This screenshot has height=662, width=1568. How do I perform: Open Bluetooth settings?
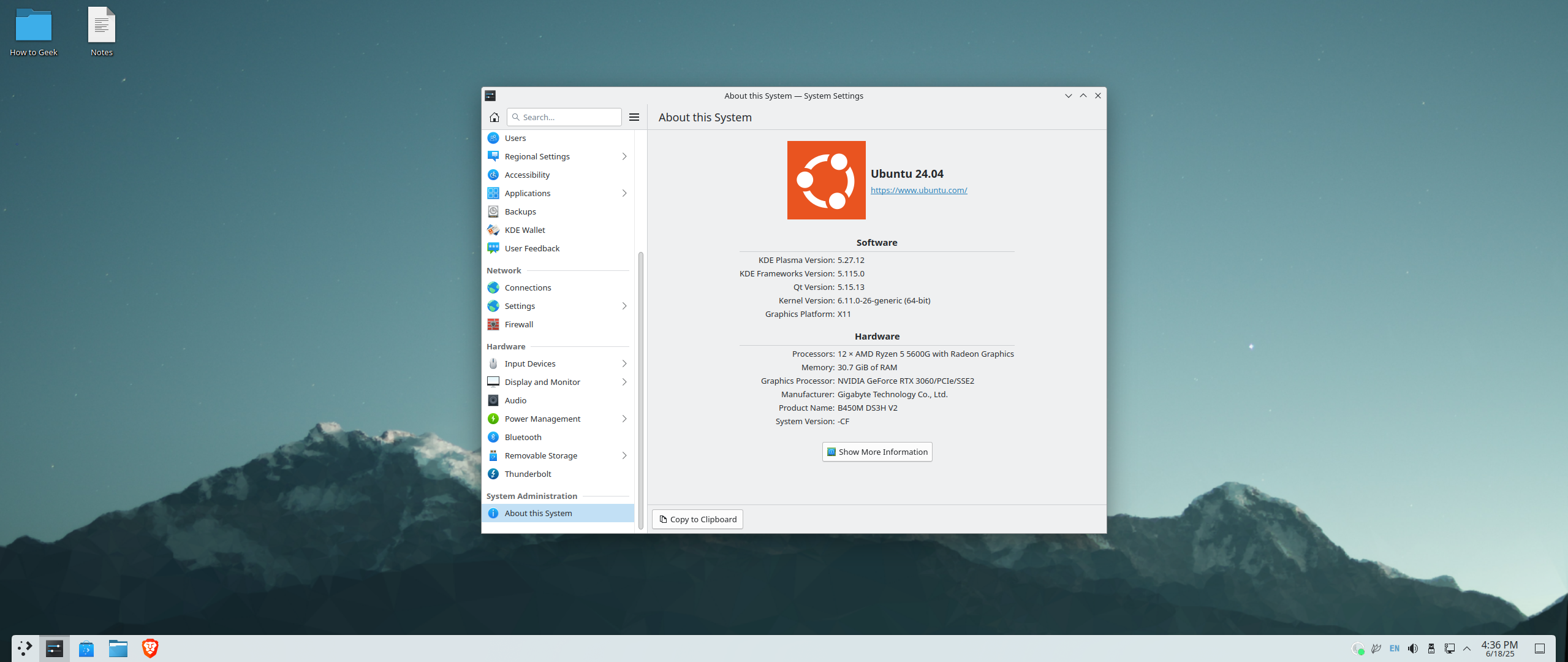point(523,437)
